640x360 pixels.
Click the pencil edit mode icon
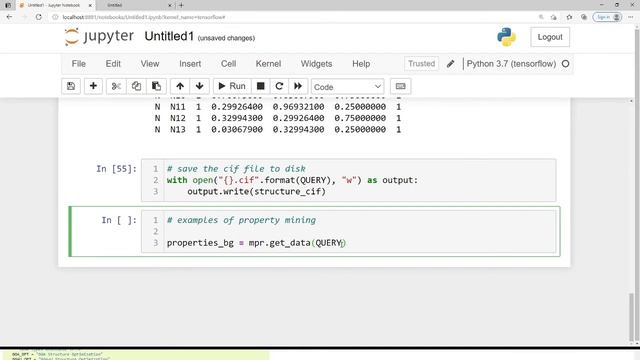pos(450,64)
